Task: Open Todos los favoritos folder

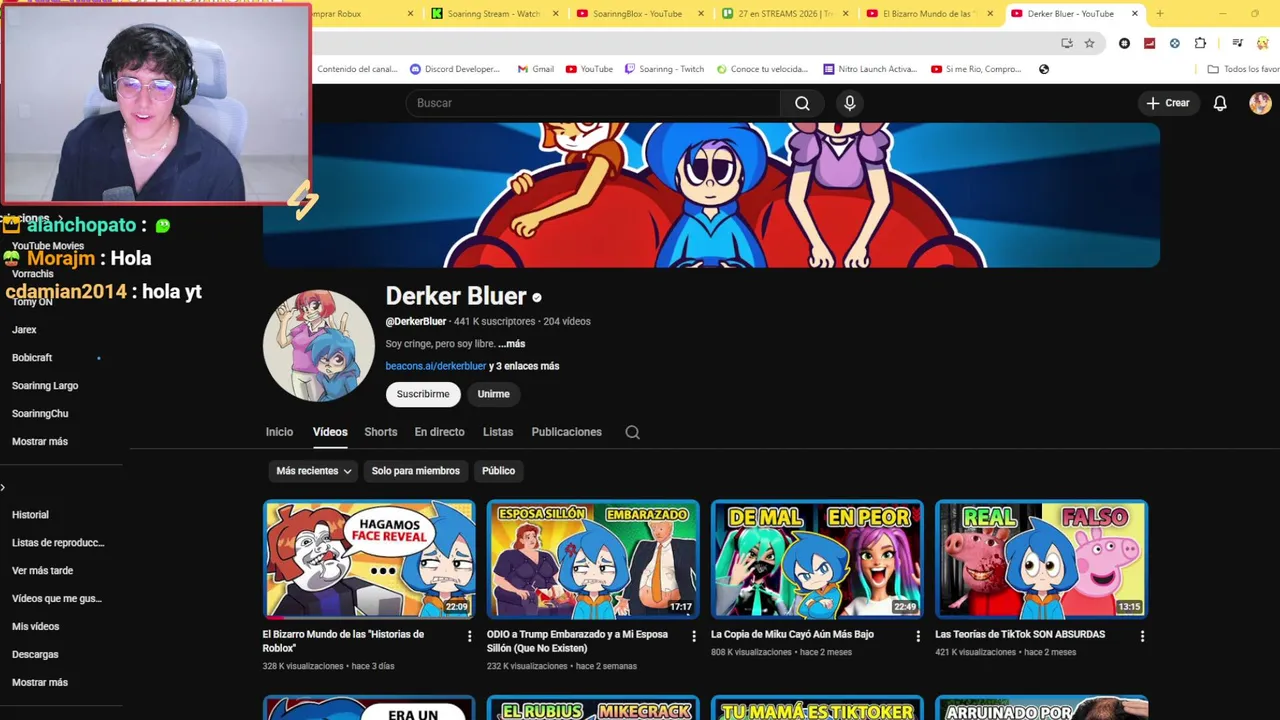Action: click(1243, 69)
